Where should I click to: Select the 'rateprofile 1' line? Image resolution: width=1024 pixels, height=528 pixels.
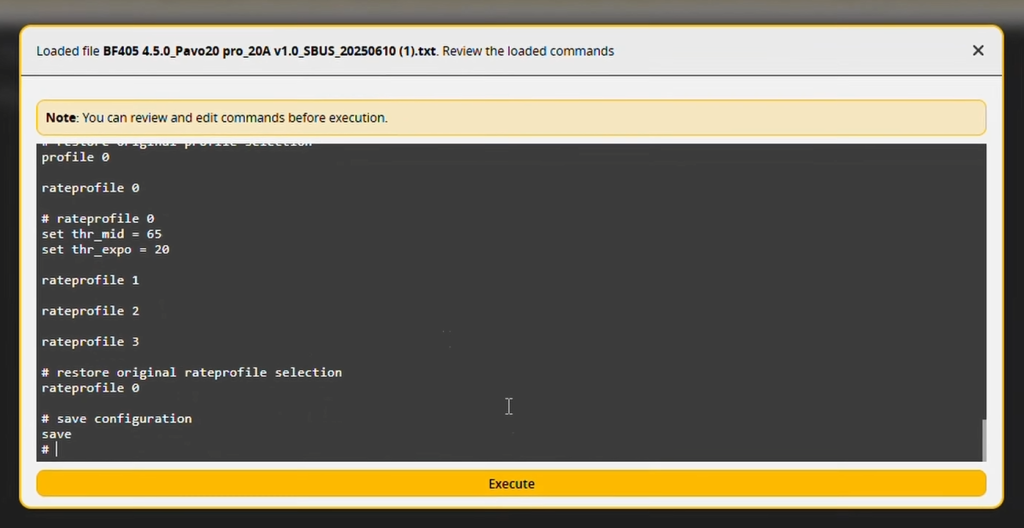[x=90, y=280]
